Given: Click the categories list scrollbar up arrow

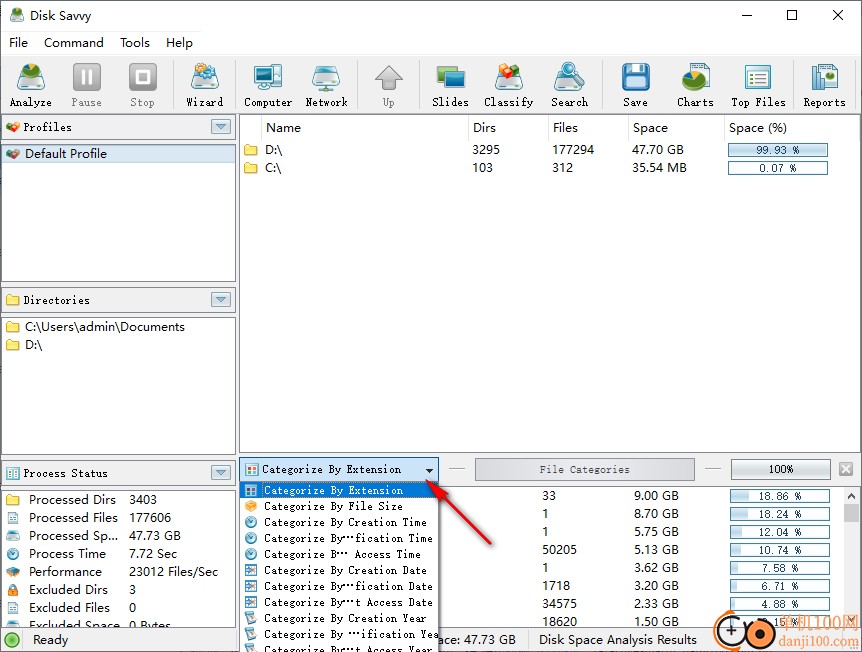Looking at the screenshot, I should tap(851, 496).
